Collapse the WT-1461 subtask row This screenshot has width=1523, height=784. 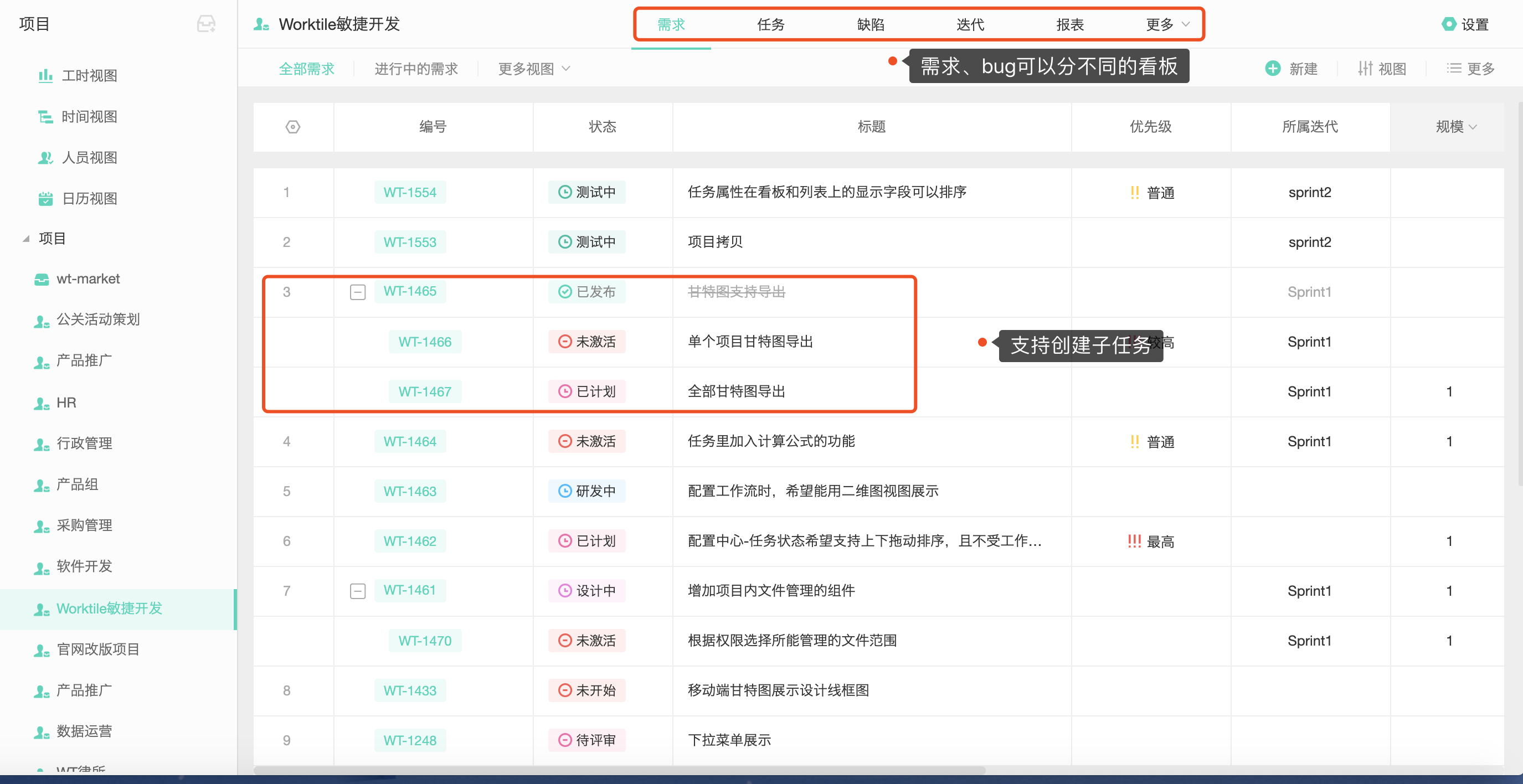pyautogui.click(x=358, y=590)
